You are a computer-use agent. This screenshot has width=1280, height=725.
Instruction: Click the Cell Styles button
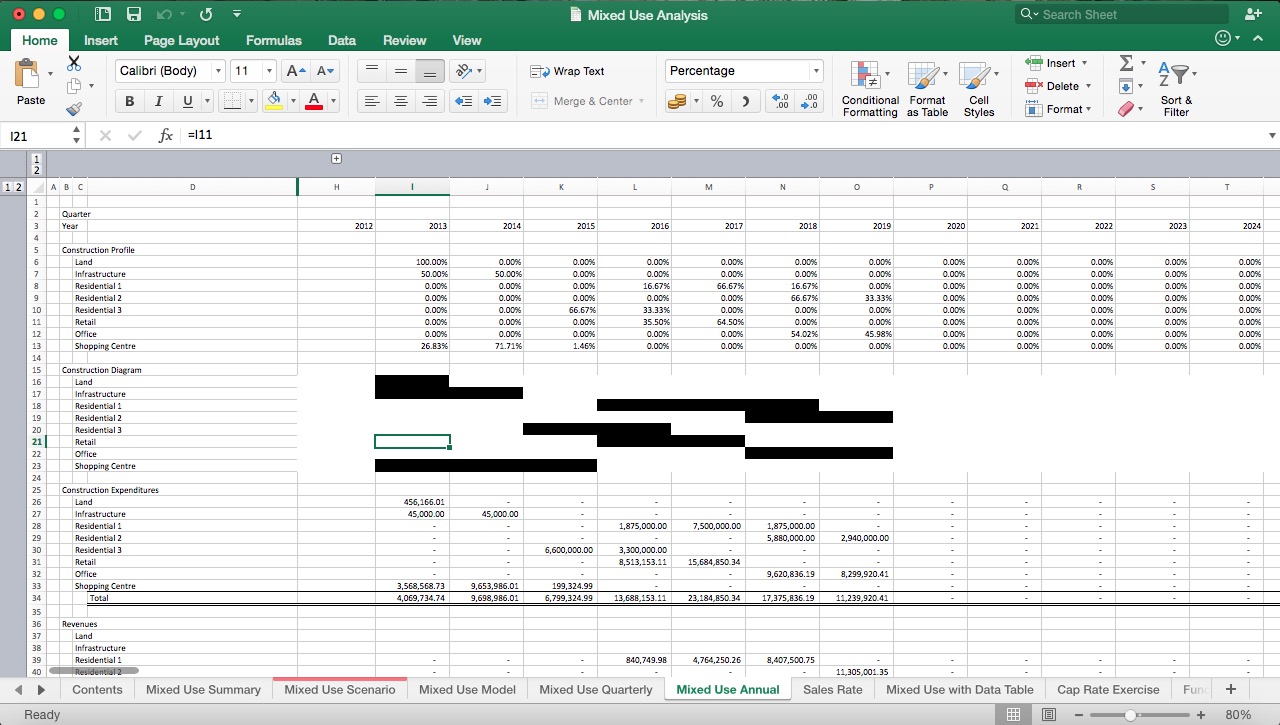tap(979, 88)
